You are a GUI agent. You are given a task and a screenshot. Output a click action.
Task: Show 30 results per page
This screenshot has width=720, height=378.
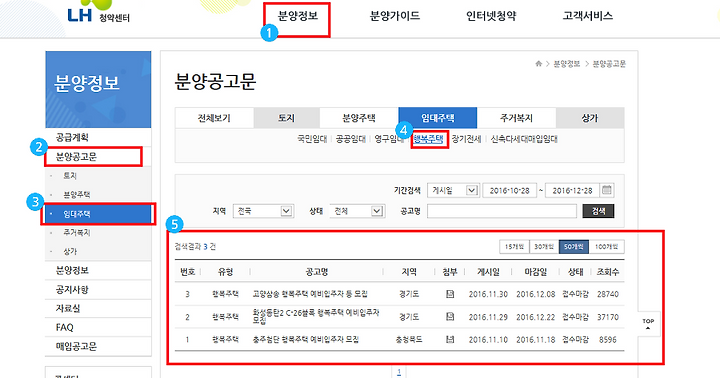point(544,247)
